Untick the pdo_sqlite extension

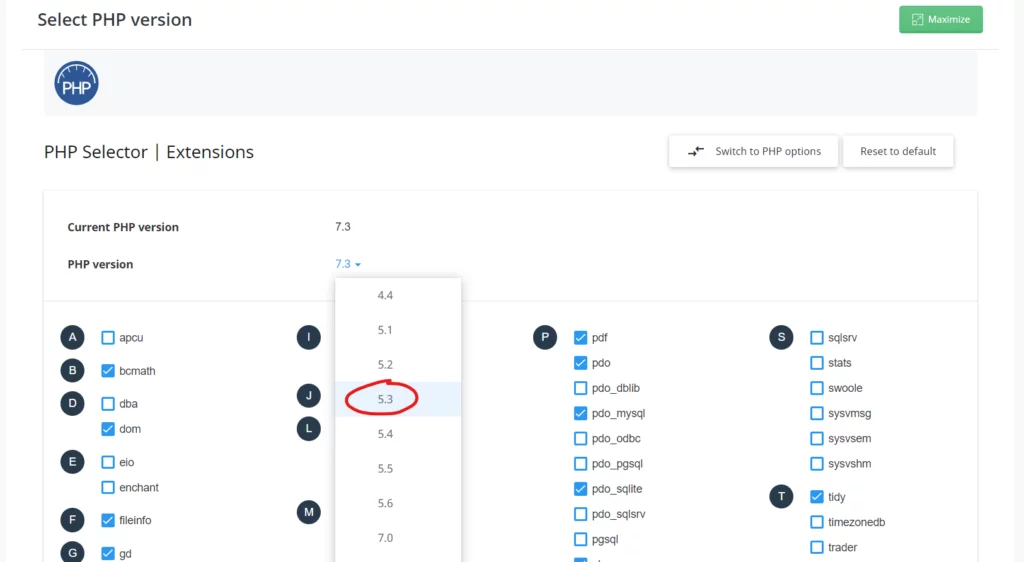click(581, 489)
